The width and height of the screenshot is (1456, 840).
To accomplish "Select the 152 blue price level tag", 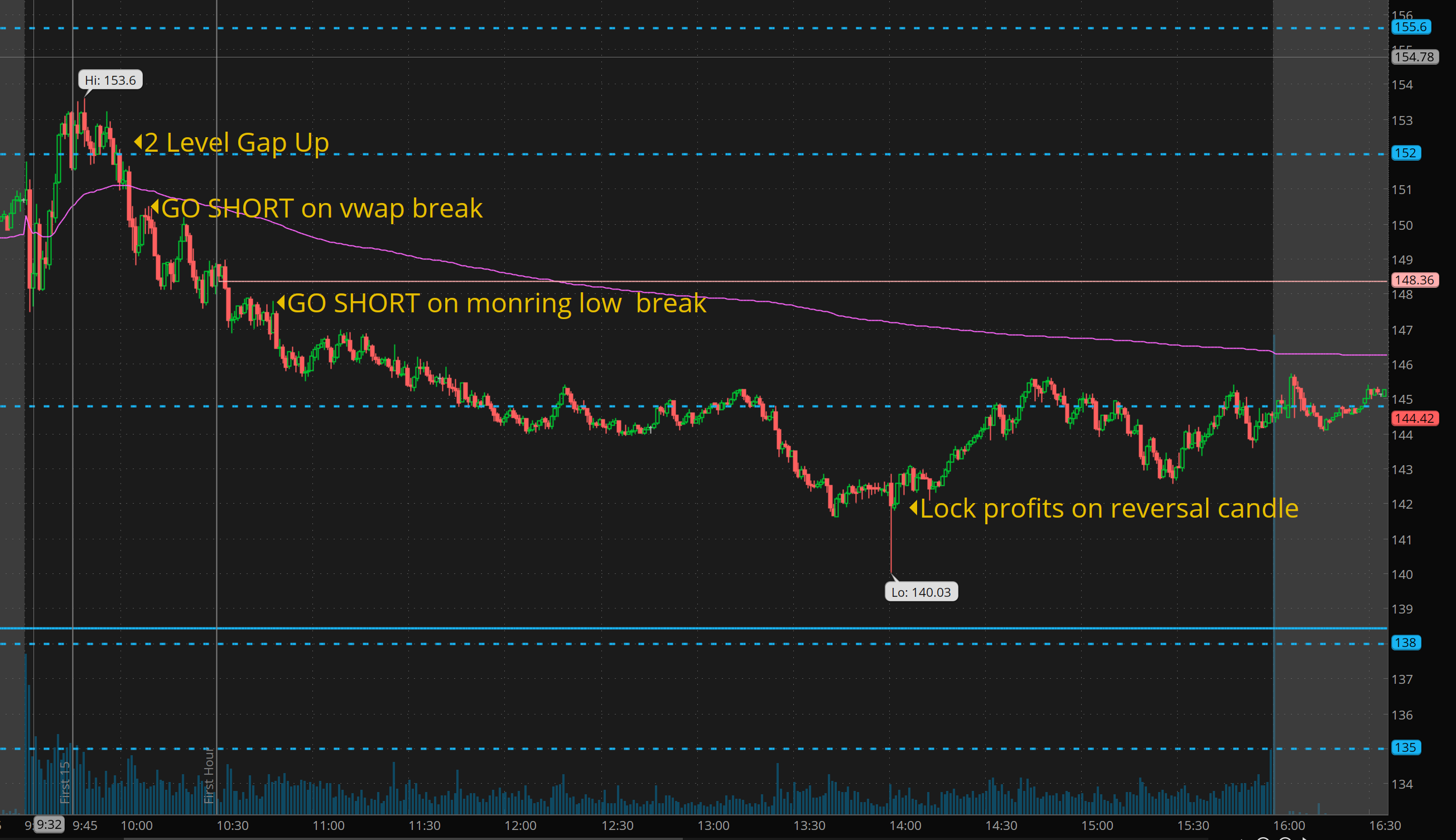I will click(x=1405, y=153).
